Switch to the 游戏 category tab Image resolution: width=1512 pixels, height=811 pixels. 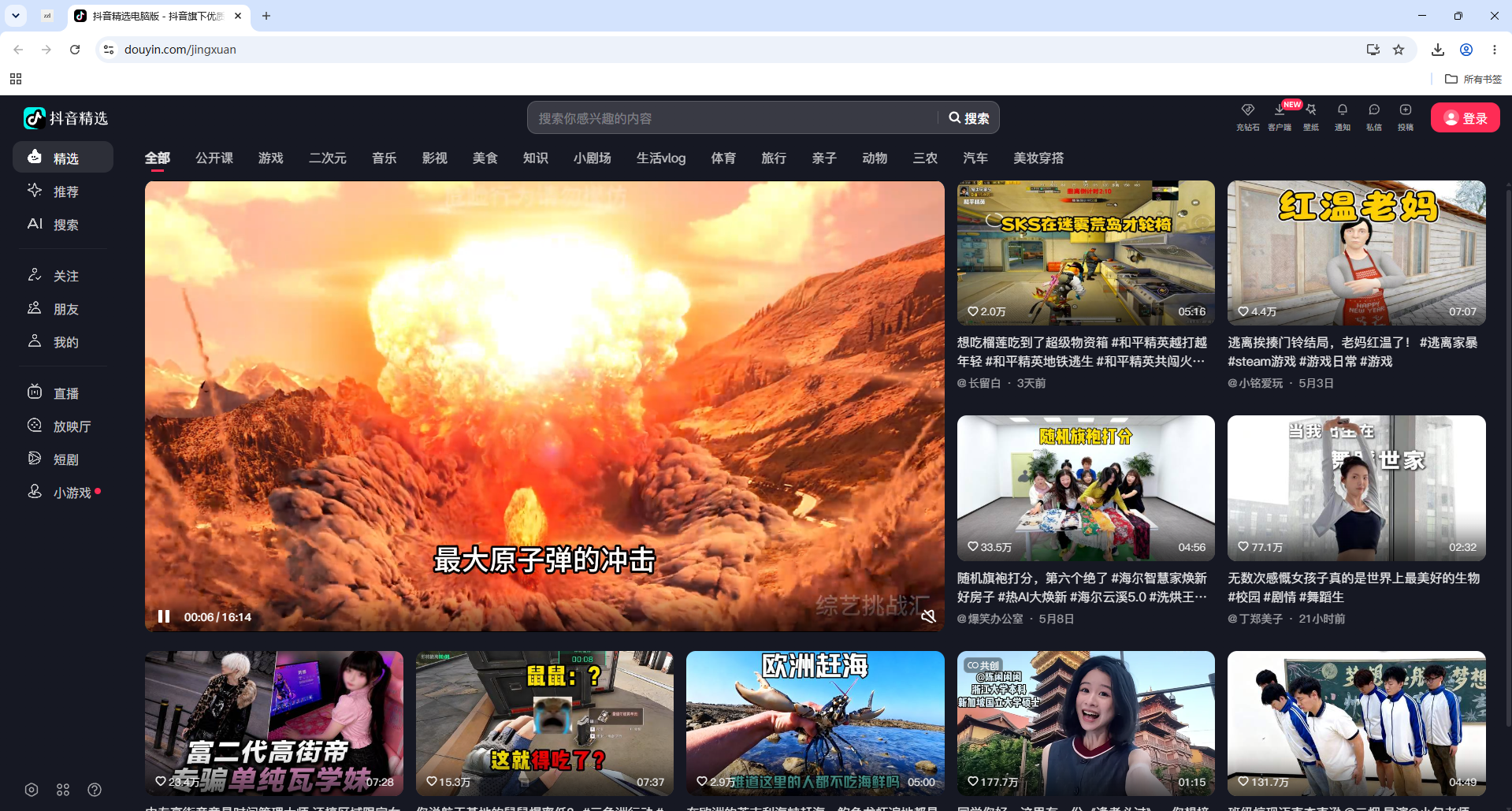pos(270,158)
